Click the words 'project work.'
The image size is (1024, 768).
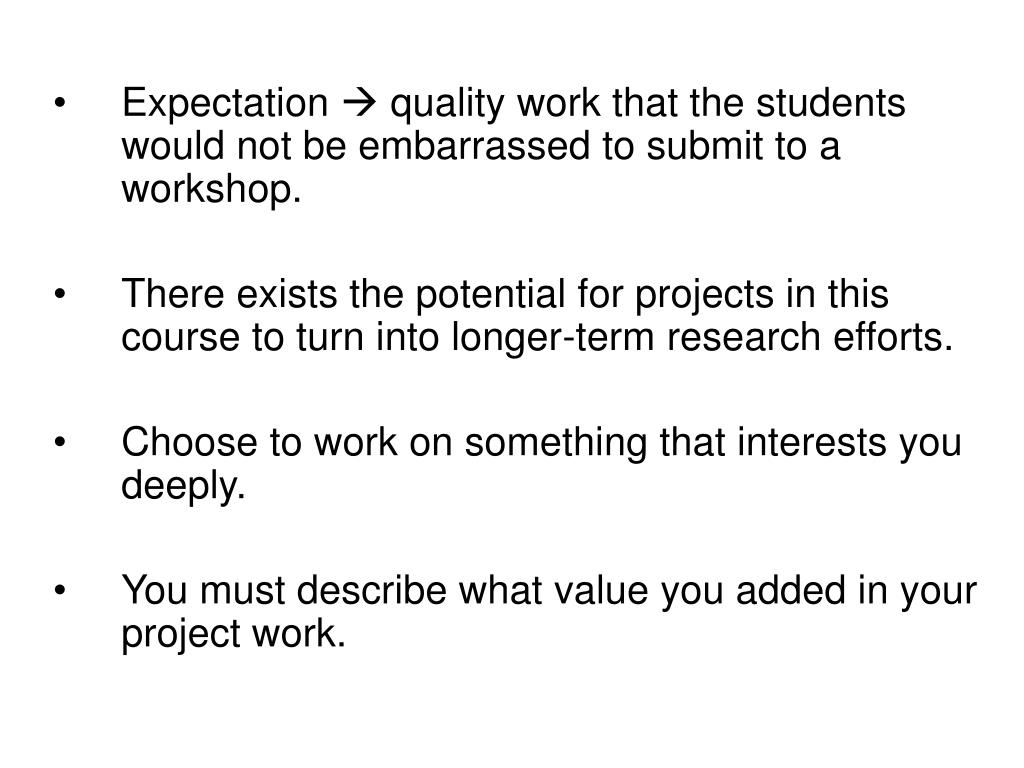(234, 635)
